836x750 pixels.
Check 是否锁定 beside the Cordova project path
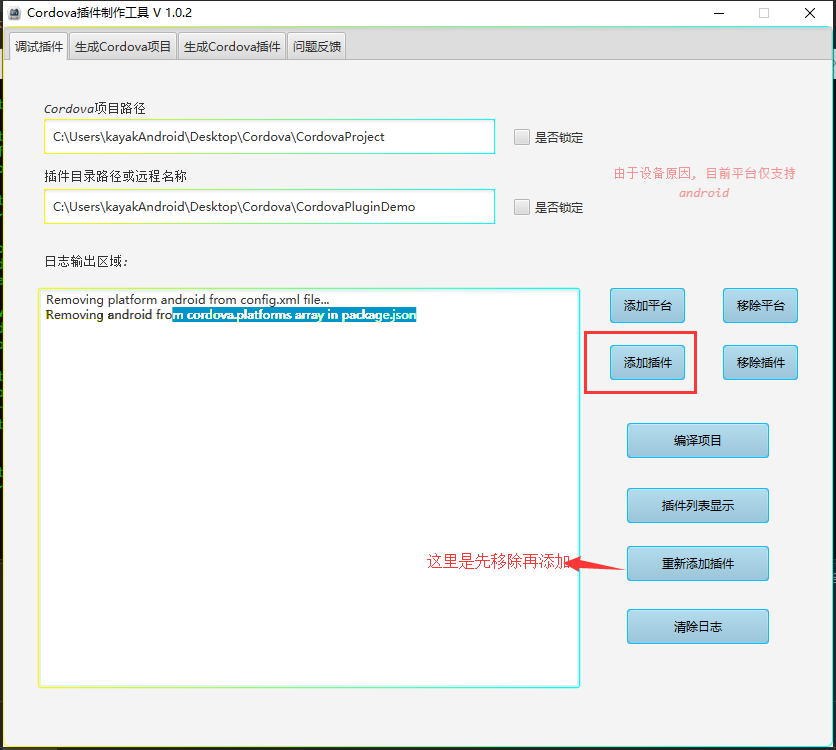click(521, 137)
